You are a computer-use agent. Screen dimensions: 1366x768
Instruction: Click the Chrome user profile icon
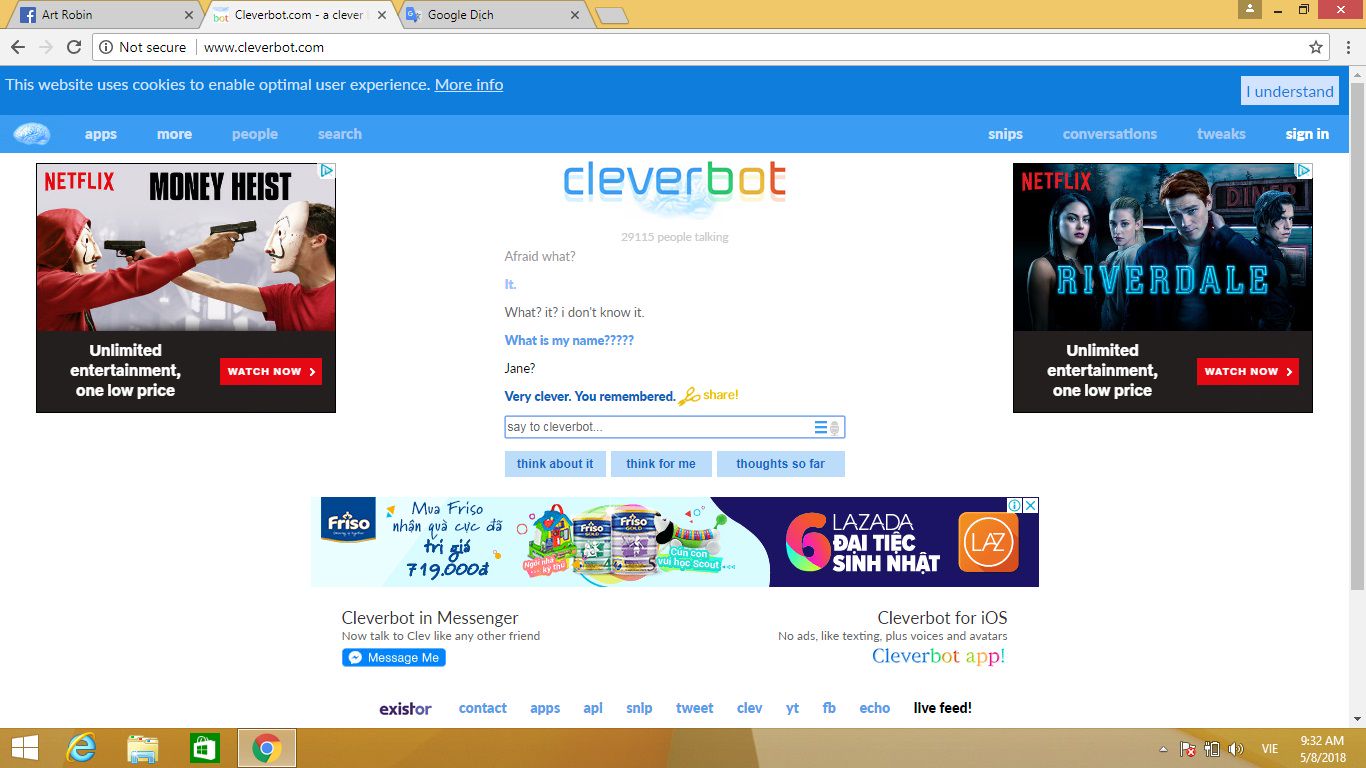[x=1250, y=9]
